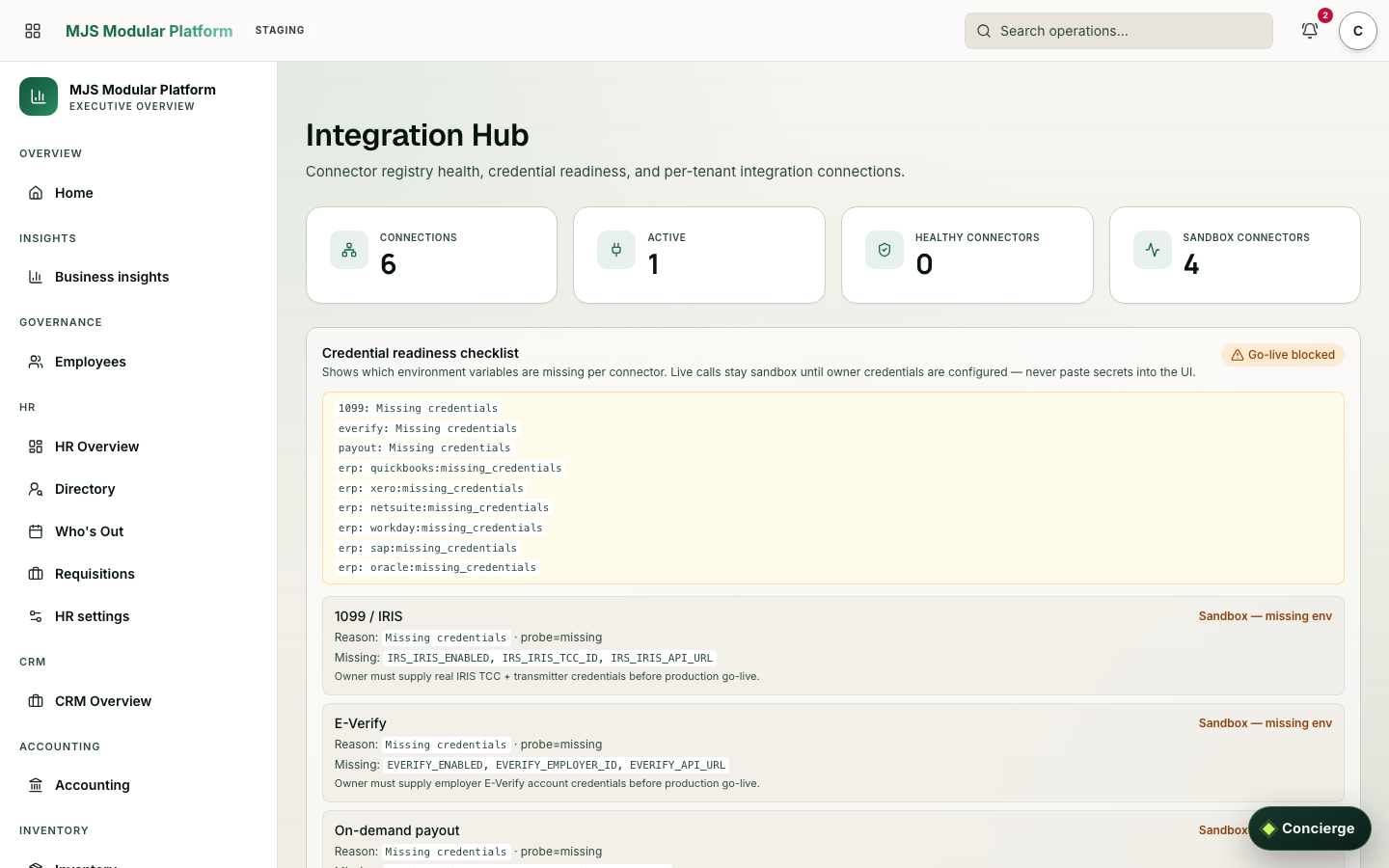Open the Concierge assistant button

click(x=1309, y=828)
